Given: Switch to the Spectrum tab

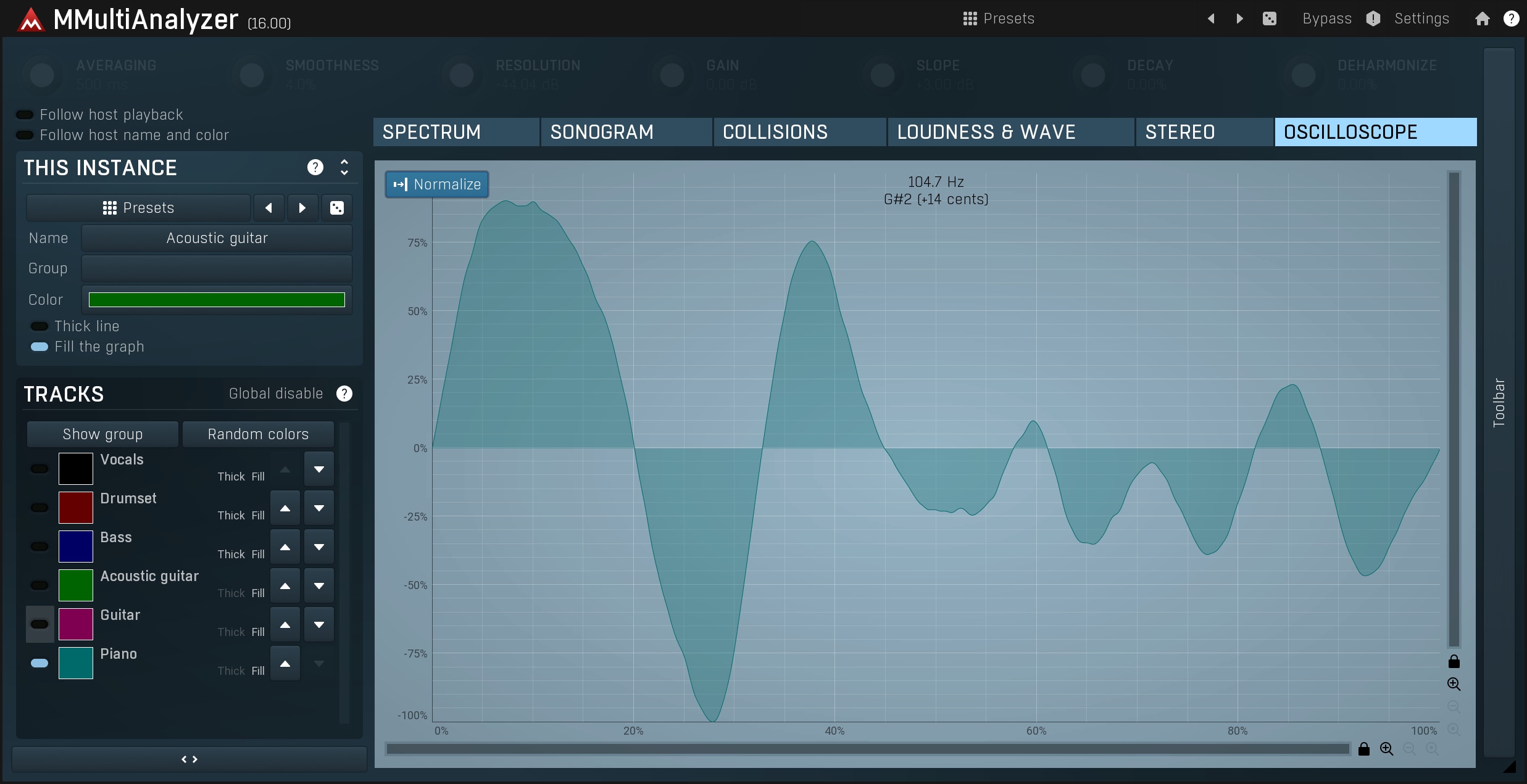Looking at the screenshot, I should point(456,132).
